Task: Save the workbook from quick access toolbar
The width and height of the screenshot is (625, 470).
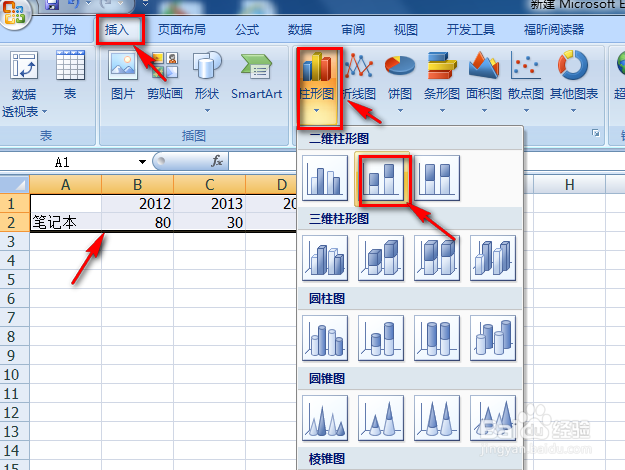Action: (52, 4)
